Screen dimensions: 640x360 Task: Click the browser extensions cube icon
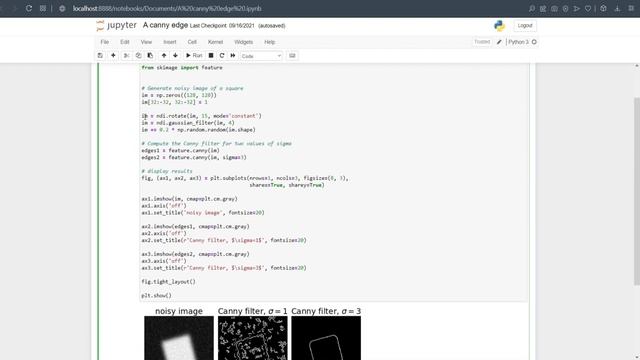coord(603,8)
